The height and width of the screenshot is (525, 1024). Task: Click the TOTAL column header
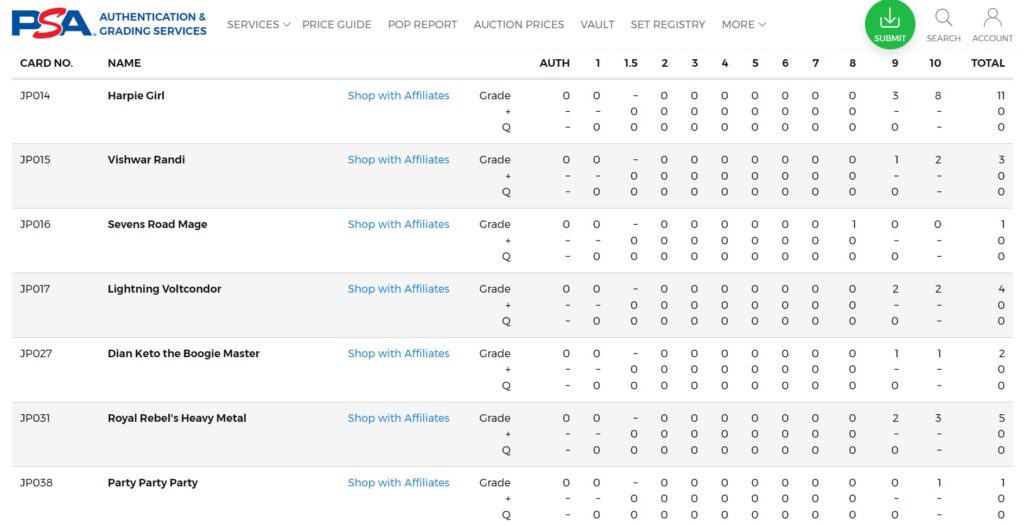987,63
